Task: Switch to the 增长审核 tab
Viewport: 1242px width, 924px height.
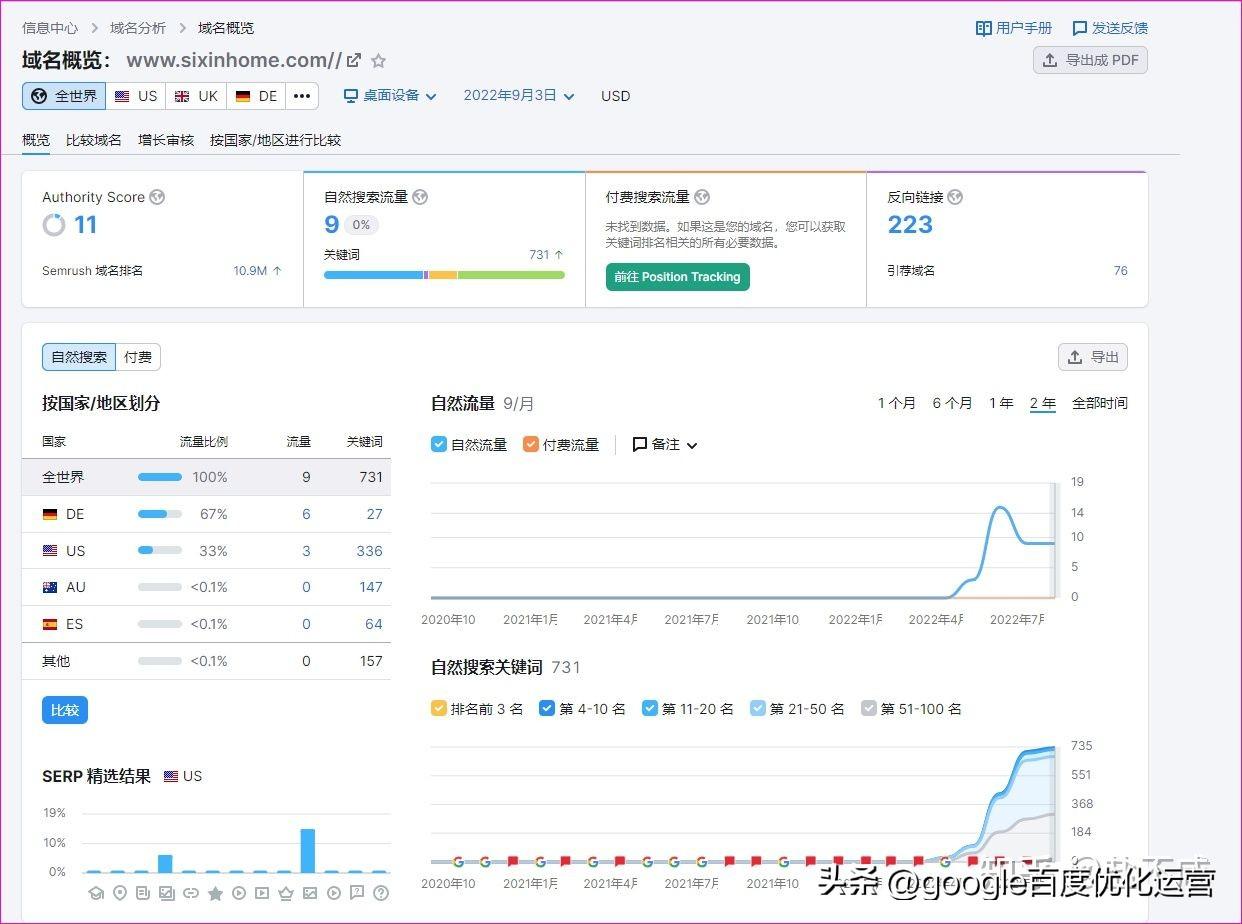Action: (166, 140)
